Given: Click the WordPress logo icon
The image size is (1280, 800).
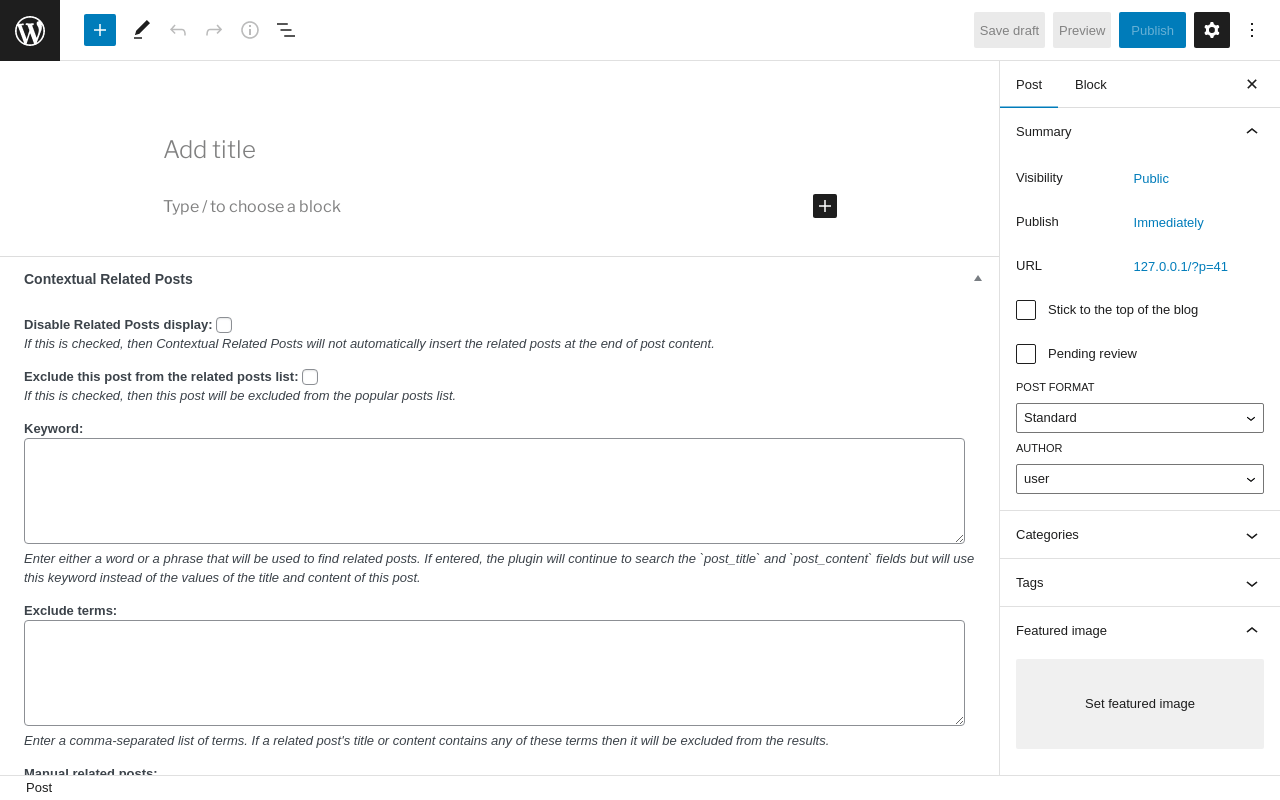Looking at the screenshot, I should coord(30,30).
